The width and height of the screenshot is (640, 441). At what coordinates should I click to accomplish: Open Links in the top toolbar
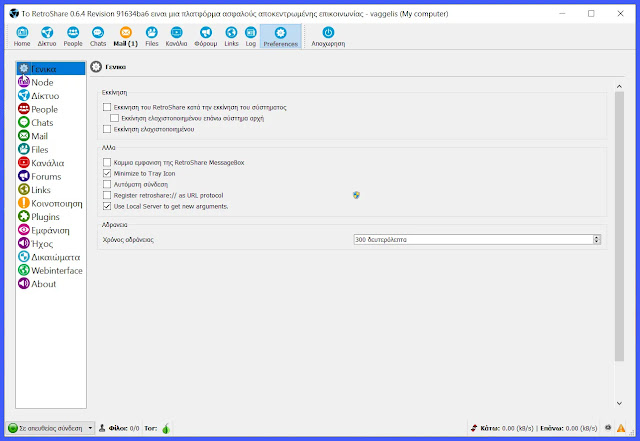click(x=231, y=36)
